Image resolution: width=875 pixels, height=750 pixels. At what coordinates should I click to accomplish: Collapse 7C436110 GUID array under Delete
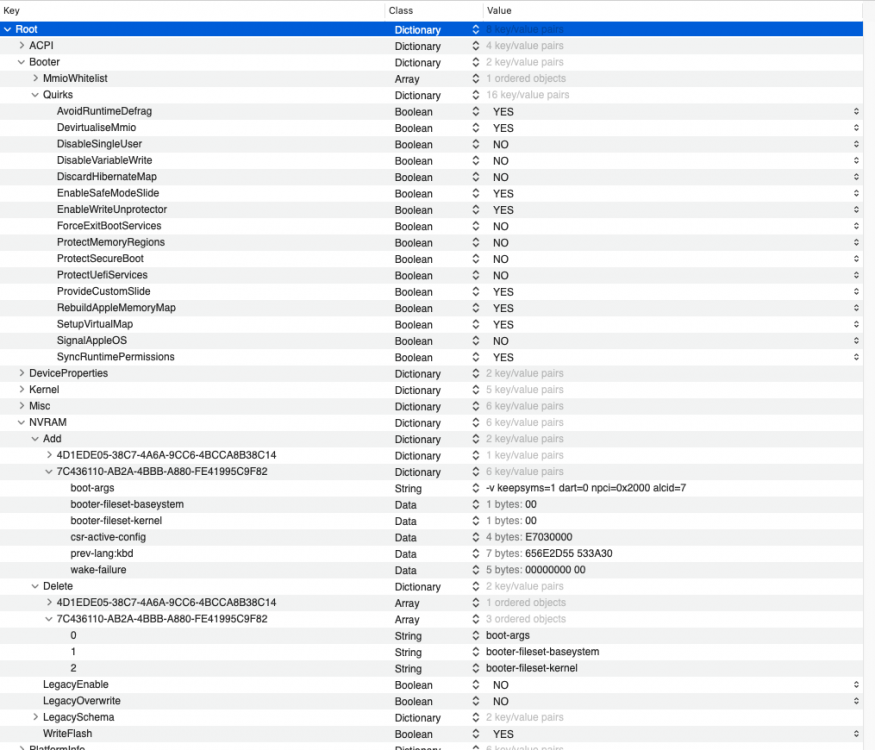point(49,619)
